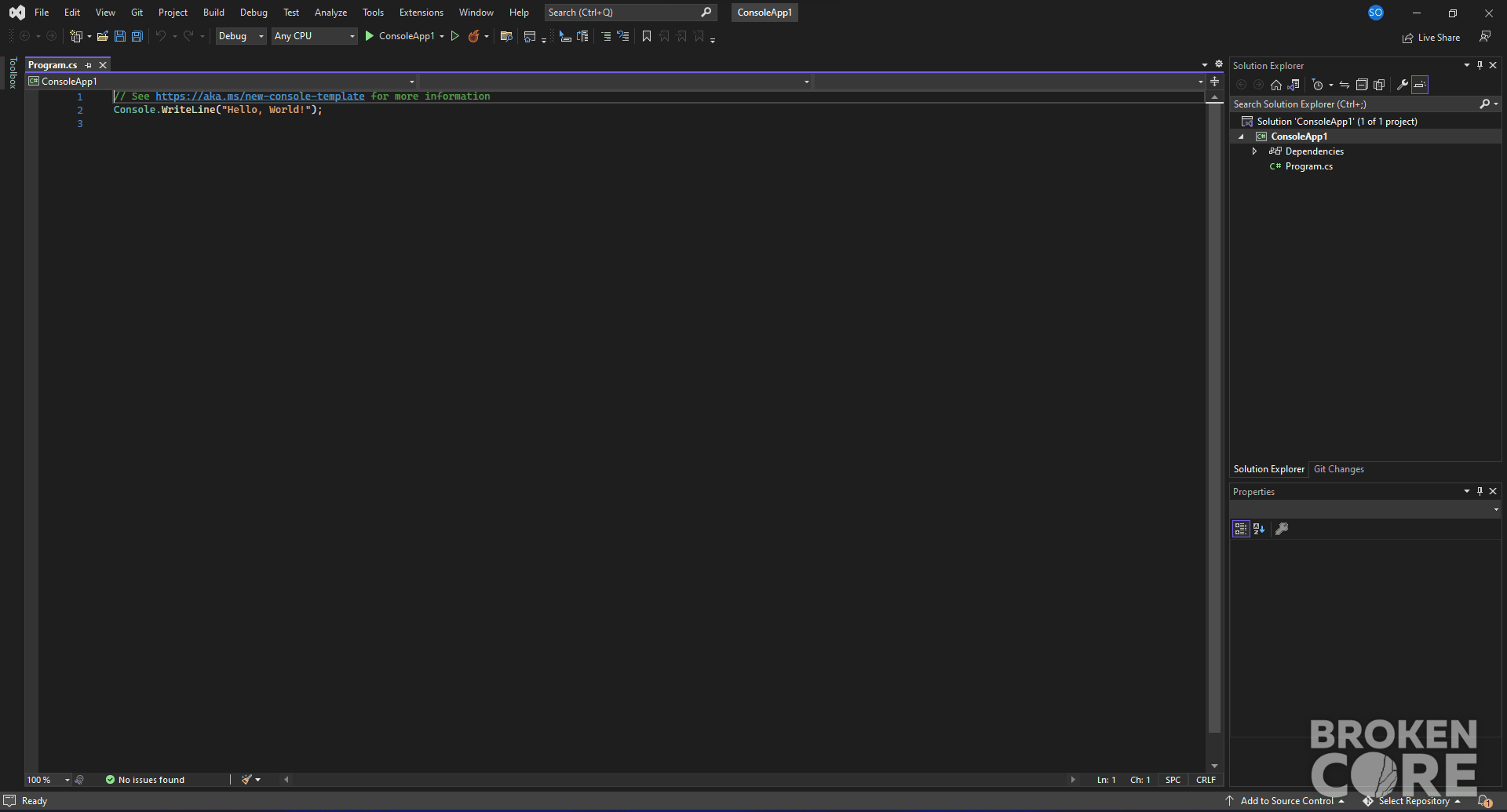Open the Build menu
The height and width of the screenshot is (812, 1507).
pos(213,13)
